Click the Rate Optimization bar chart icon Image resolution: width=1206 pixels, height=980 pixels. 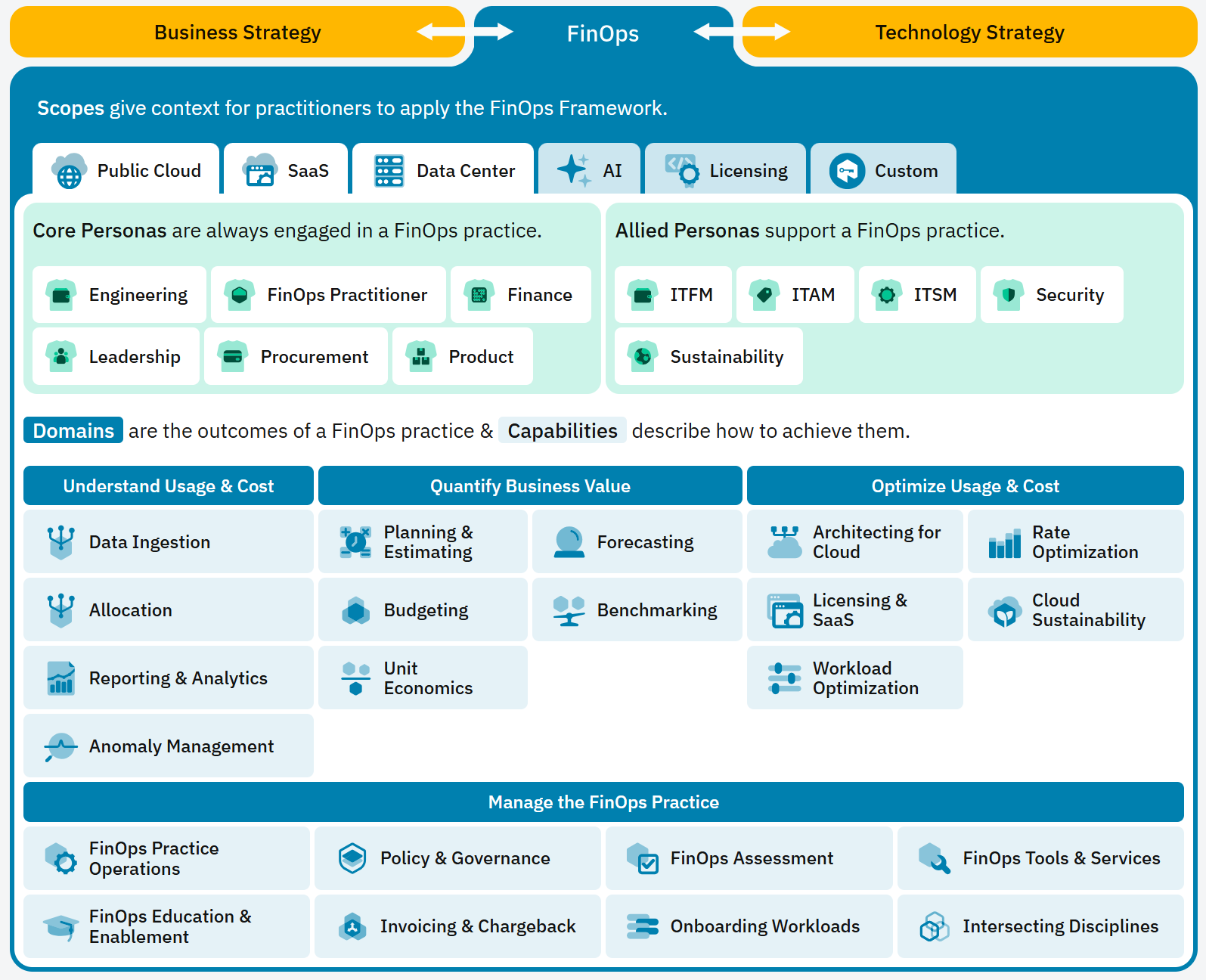1004,543
